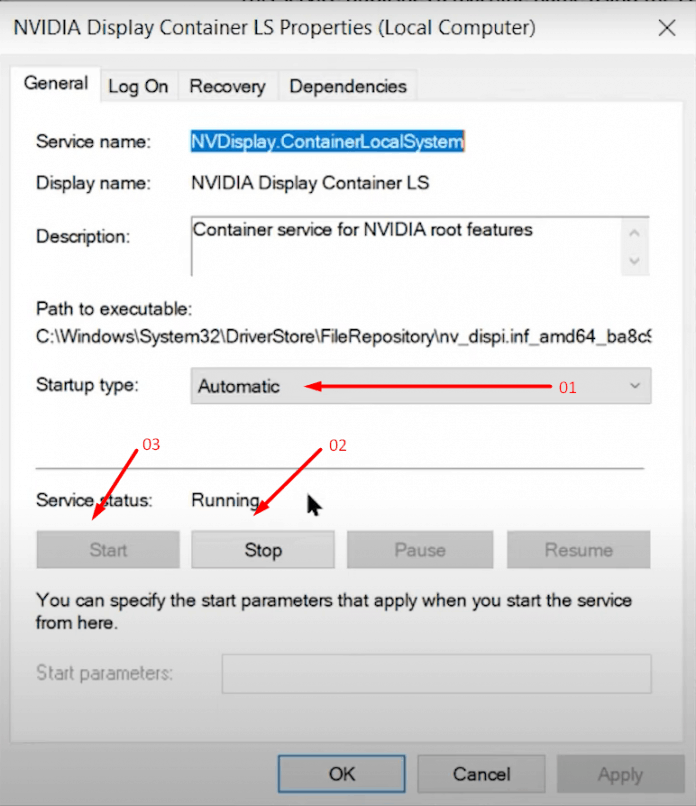Viewport: 696px width, 806px height.
Task: Click inside the Start parameters field
Action: click(x=436, y=673)
